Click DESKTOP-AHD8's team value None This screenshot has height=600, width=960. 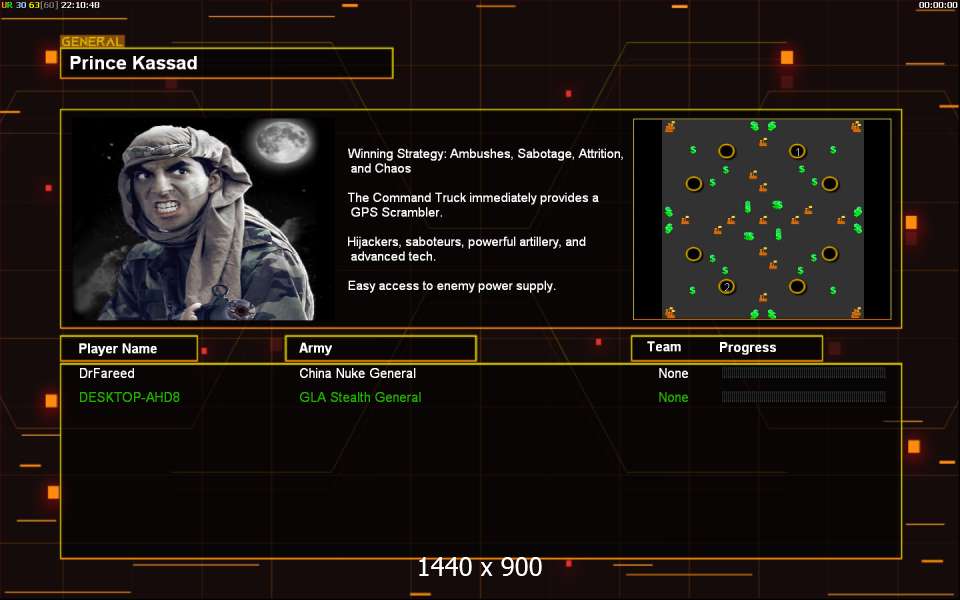click(x=673, y=397)
